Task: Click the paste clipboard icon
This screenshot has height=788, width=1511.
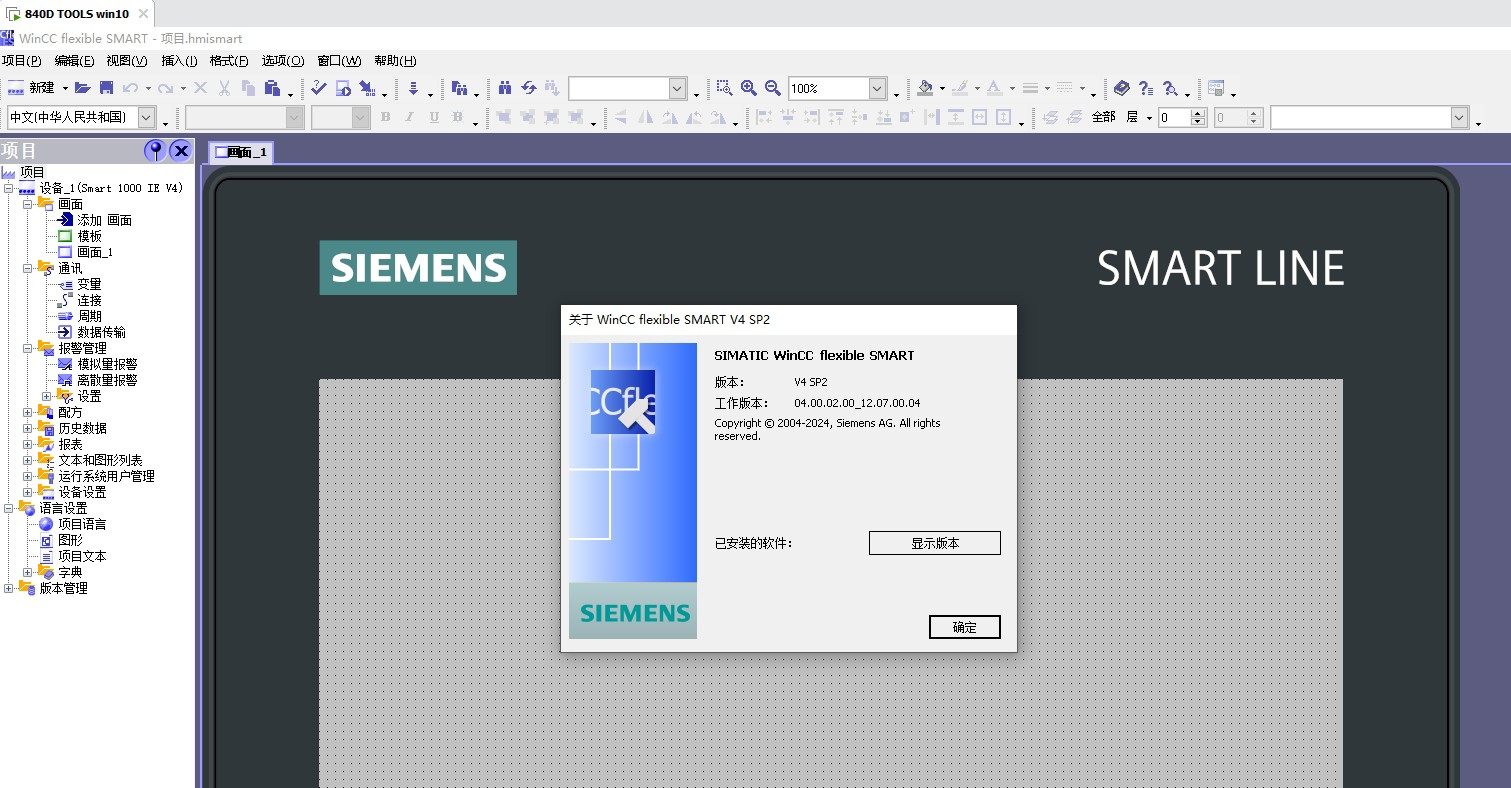Action: point(272,88)
